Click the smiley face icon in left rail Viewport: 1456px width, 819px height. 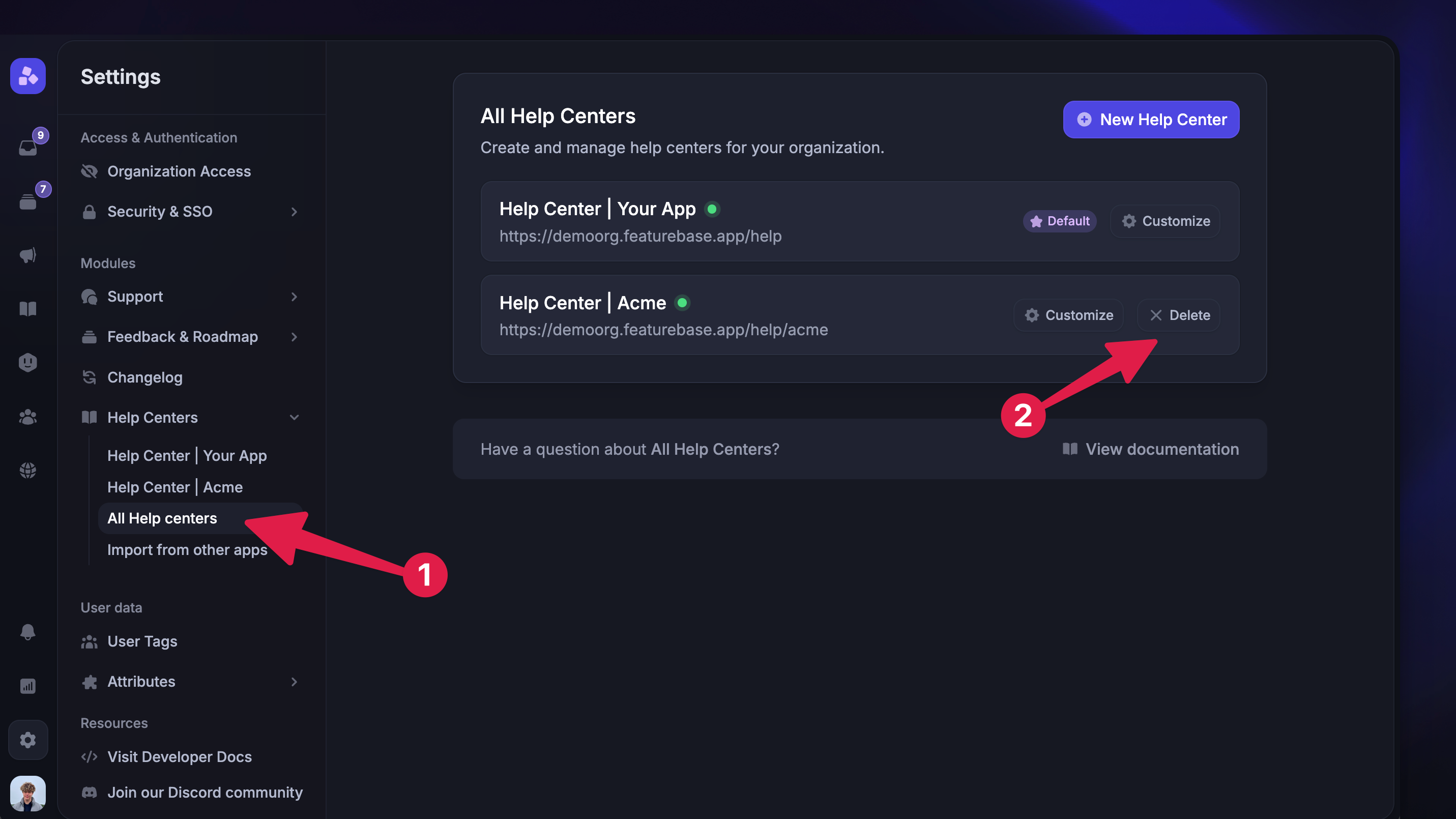(27, 362)
